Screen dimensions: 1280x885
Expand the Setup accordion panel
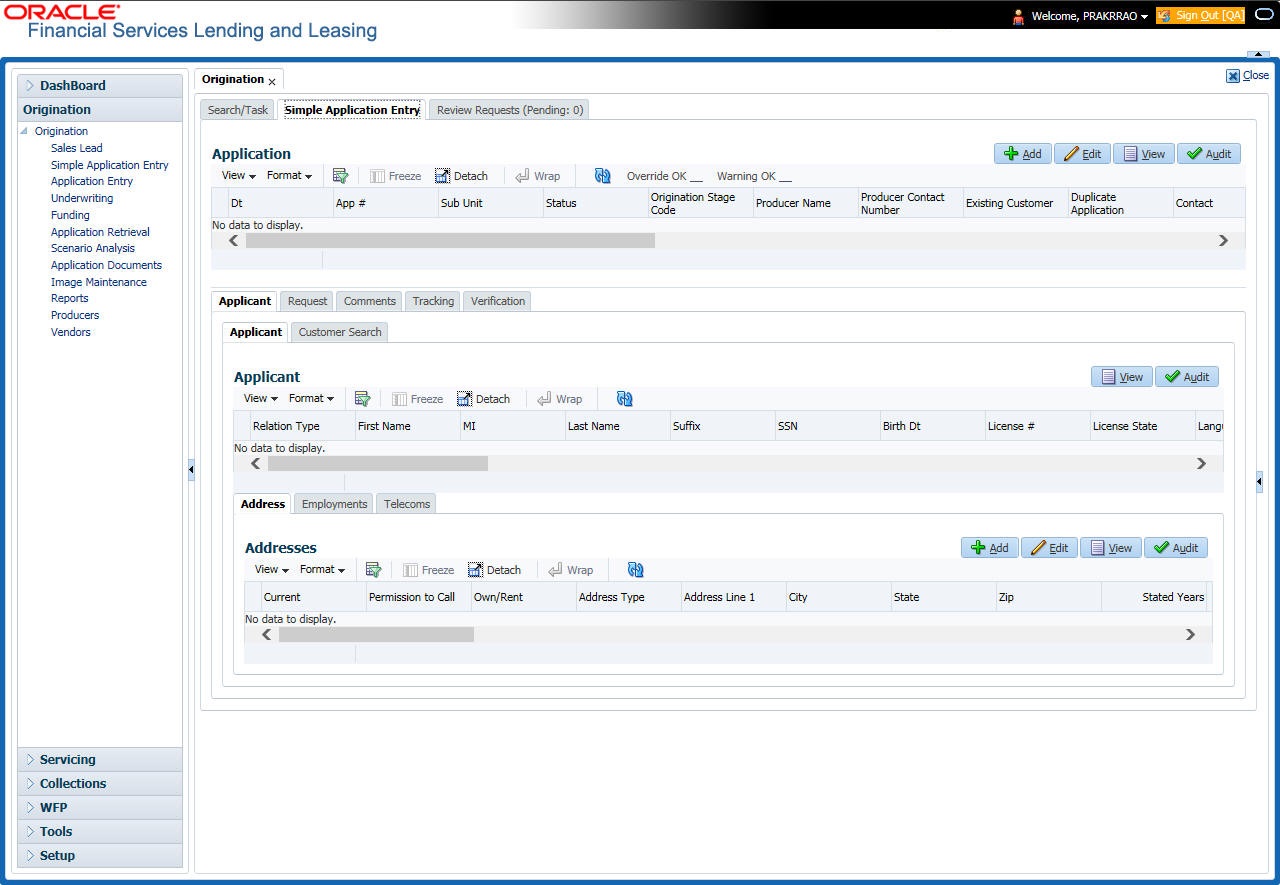[x=100, y=856]
